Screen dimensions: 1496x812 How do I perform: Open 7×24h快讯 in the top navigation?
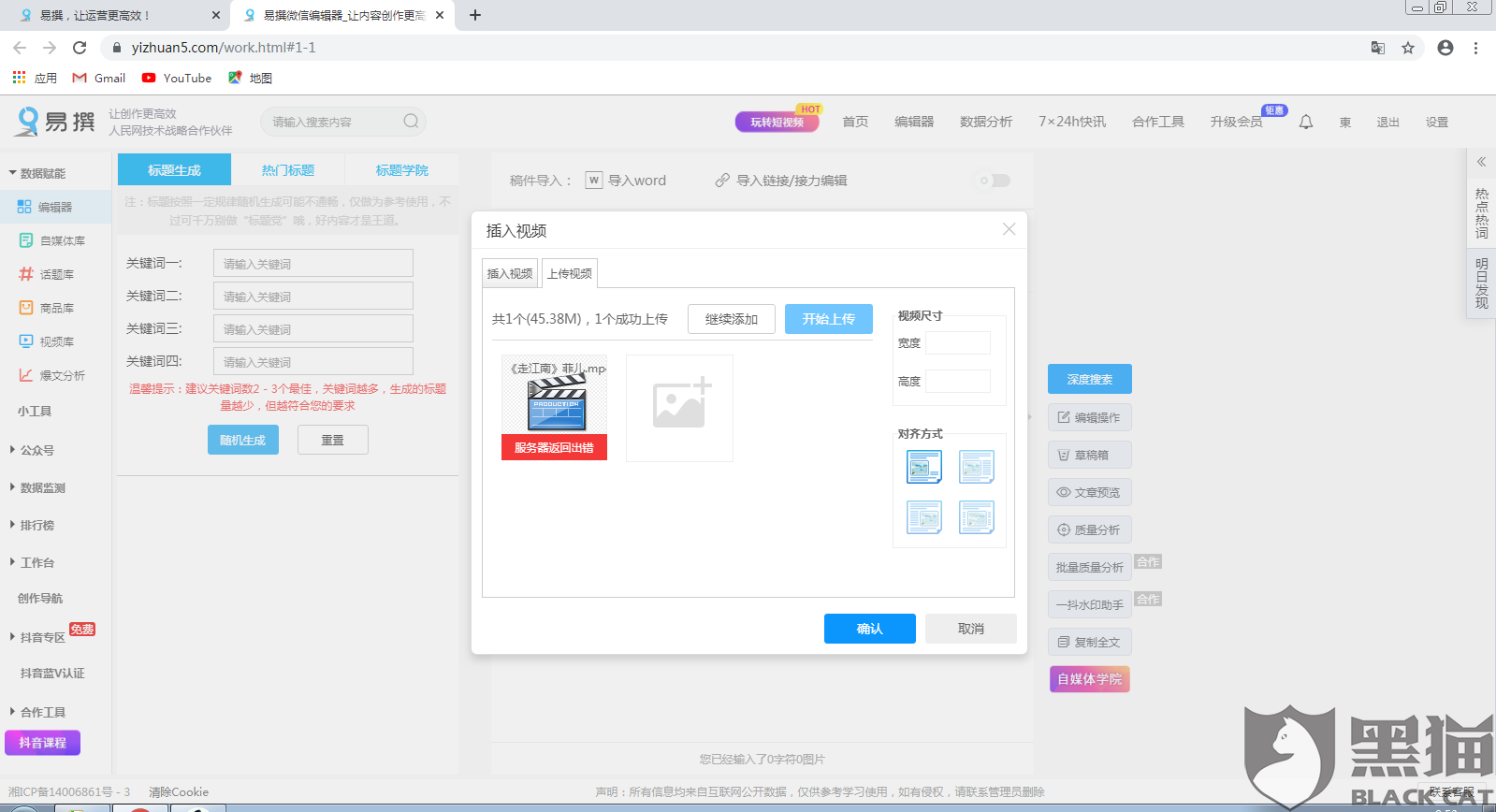tap(1072, 122)
